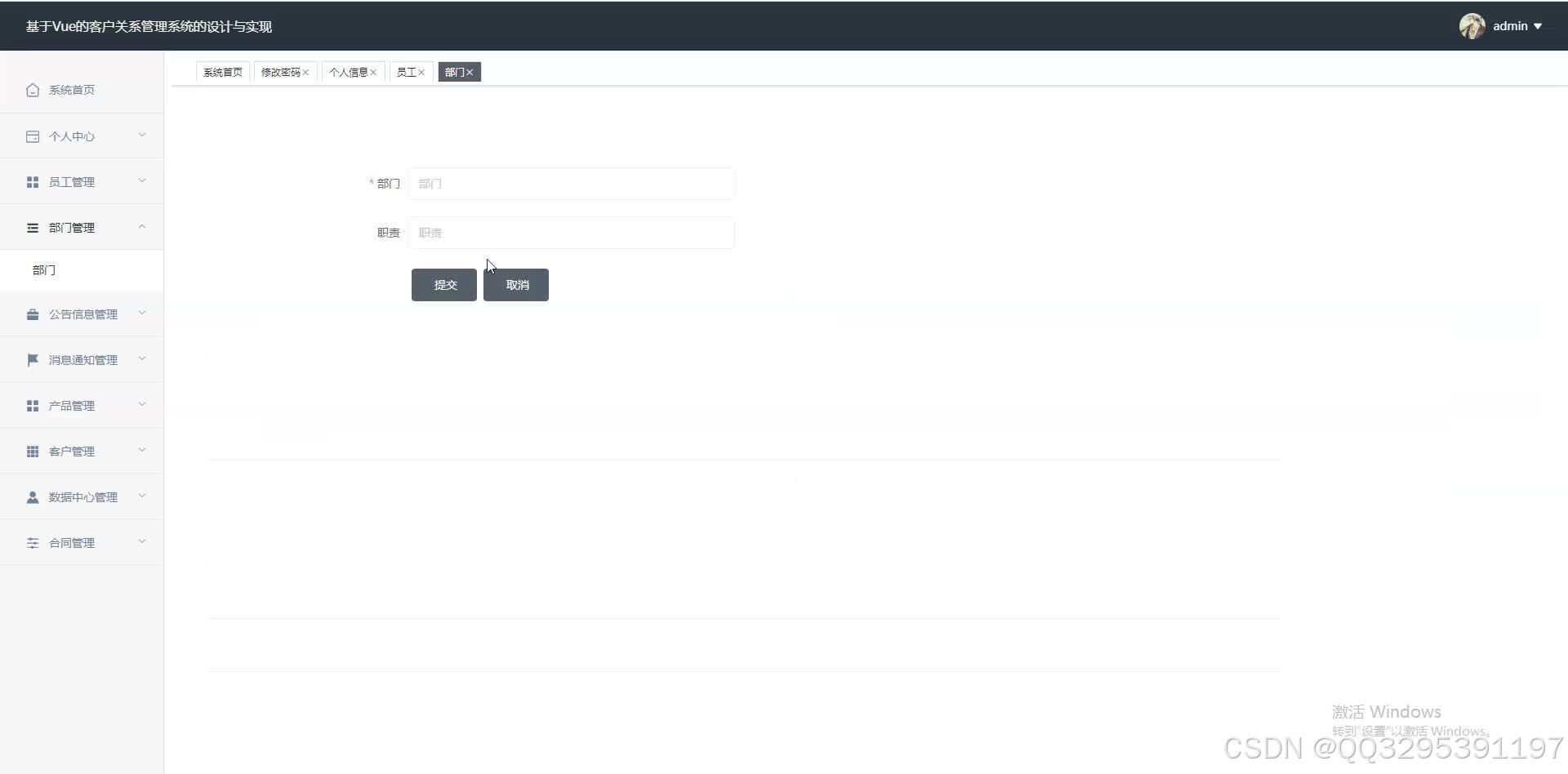Click the admin avatar image
The image size is (1568, 774).
pyautogui.click(x=1472, y=25)
